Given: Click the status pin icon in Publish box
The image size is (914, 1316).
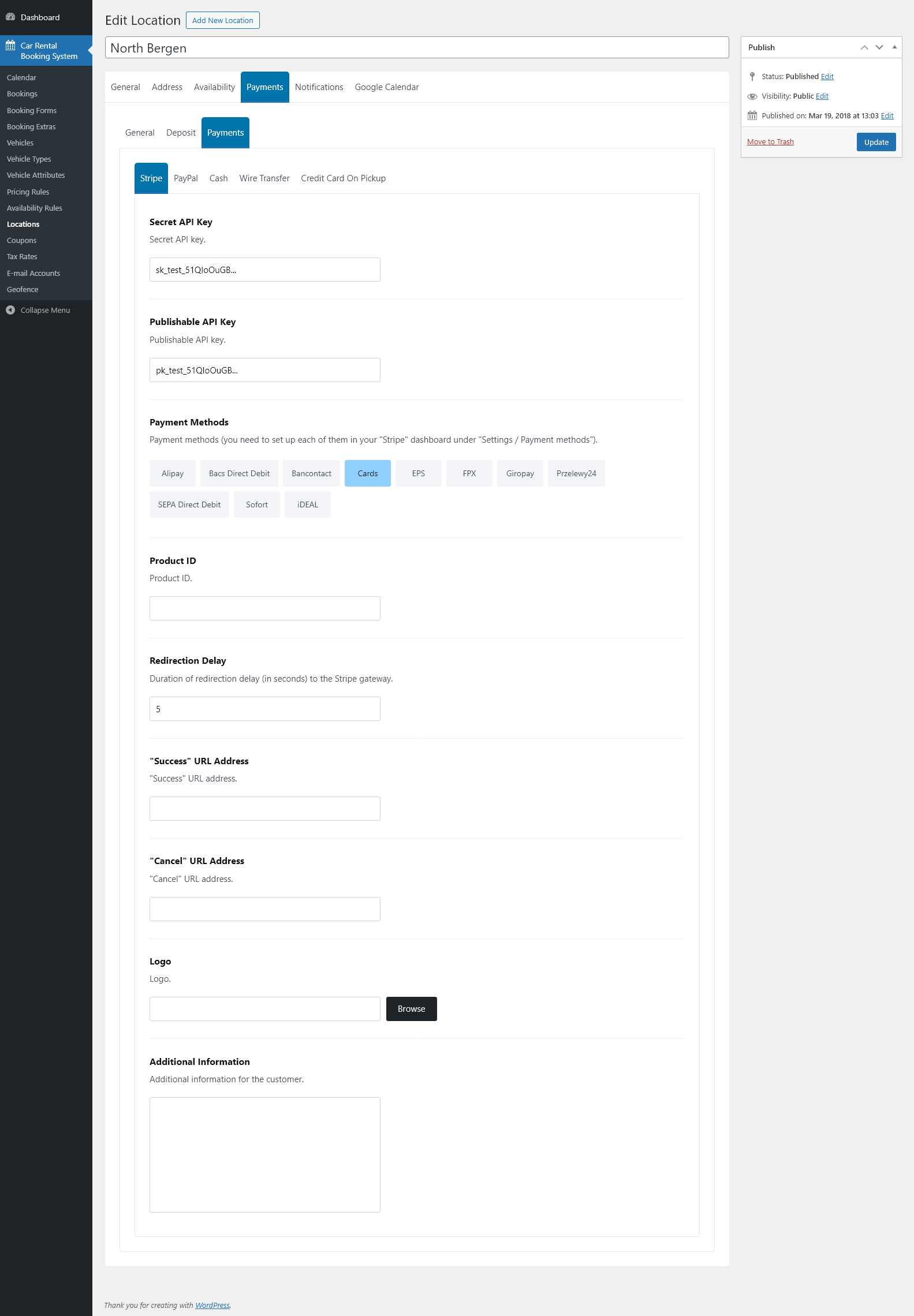Looking at the screenshot, I should [x=752, y=77].
